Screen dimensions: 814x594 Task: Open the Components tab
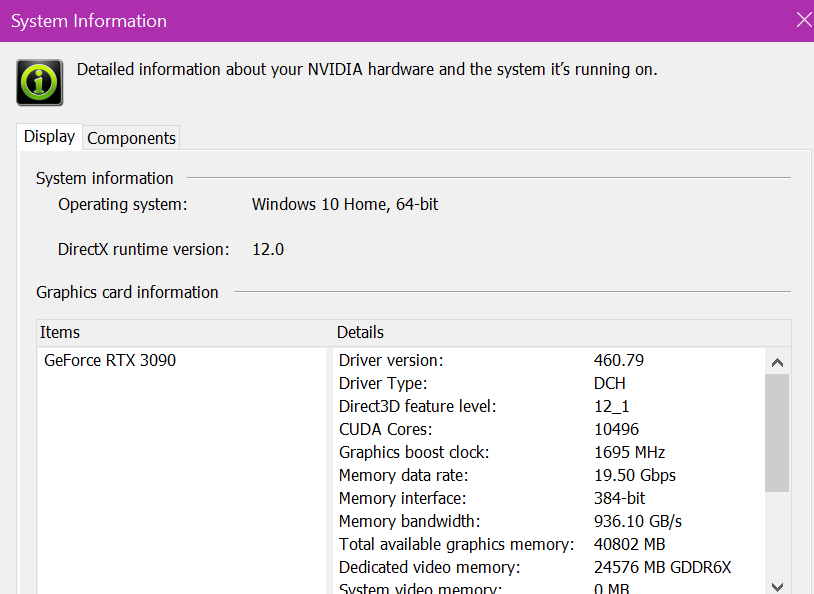(x=131, y=138)
